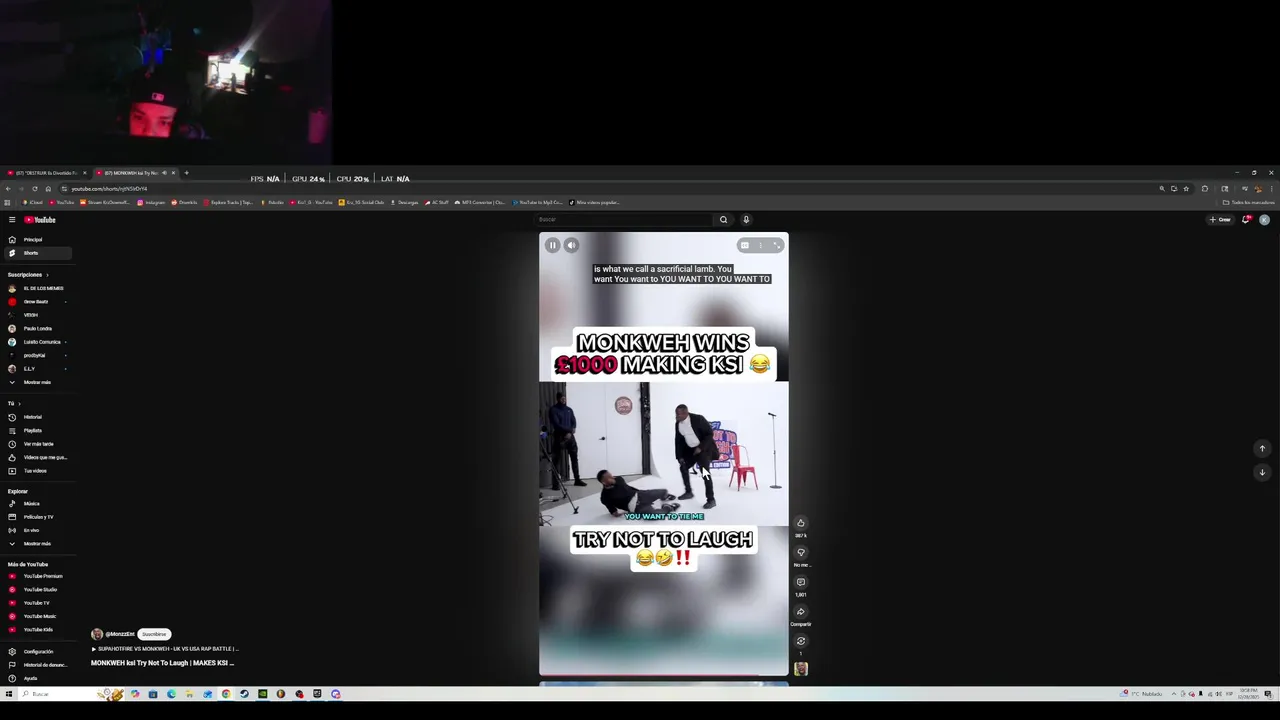1280x720 pixels.
Task: Open Películas y TV under Explorar
Action: click(37, 517)
